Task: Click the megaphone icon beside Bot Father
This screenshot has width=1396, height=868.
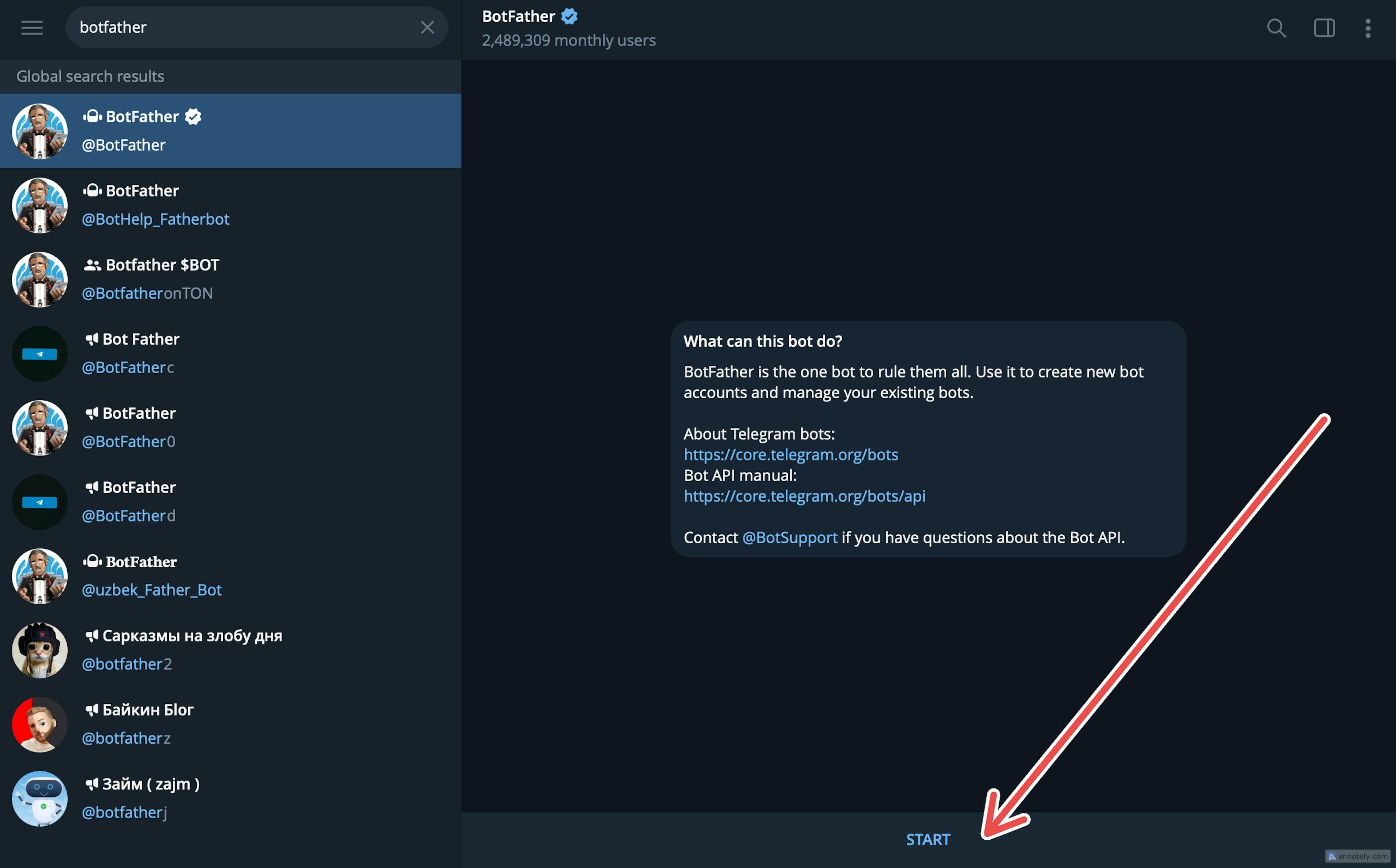Action: pyautogui.click(x=92, y=339)
